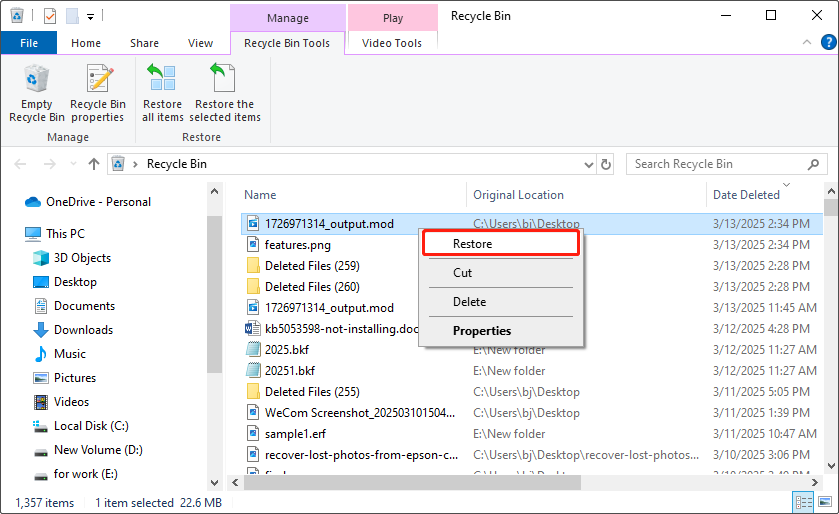839x514 pixels.
Task: Sort by Date Deleted column
Action: click(746, 195)
